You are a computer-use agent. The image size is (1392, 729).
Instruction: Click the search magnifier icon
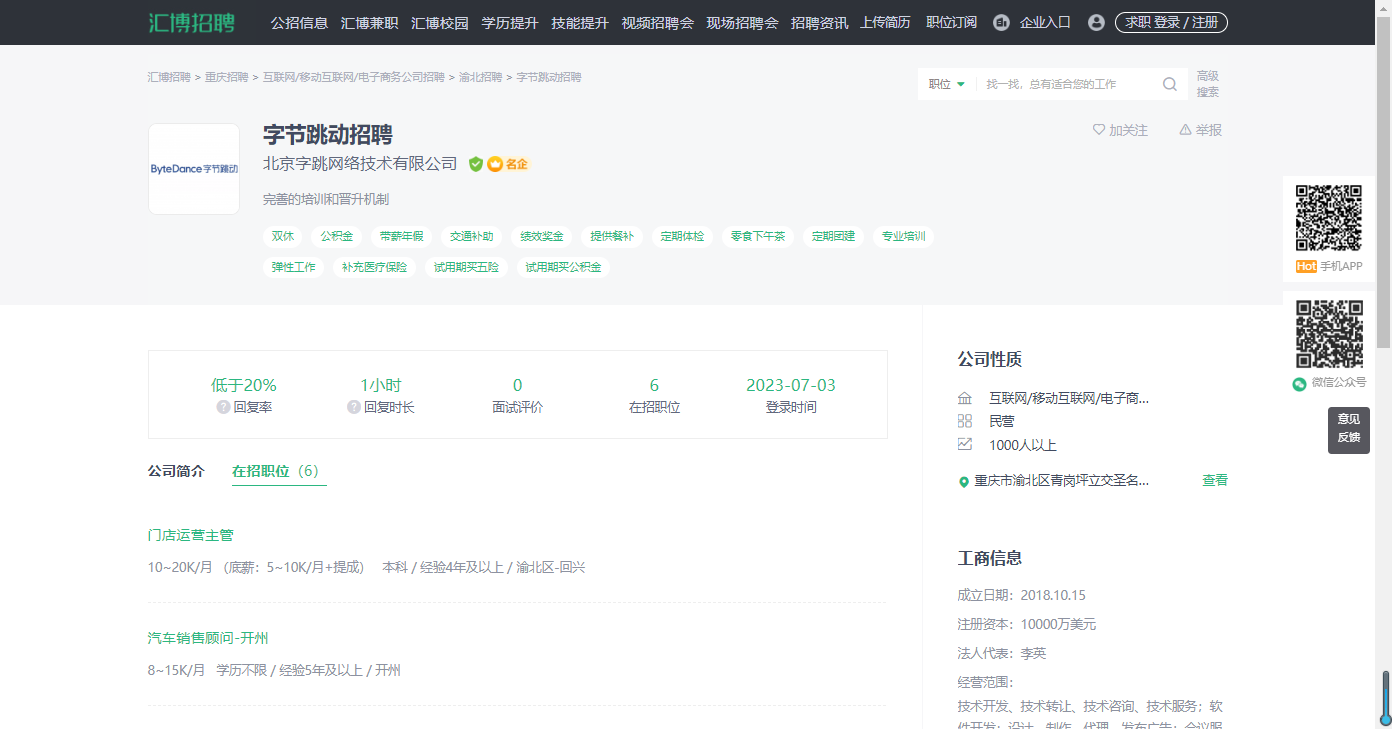tap(1169, 84)
